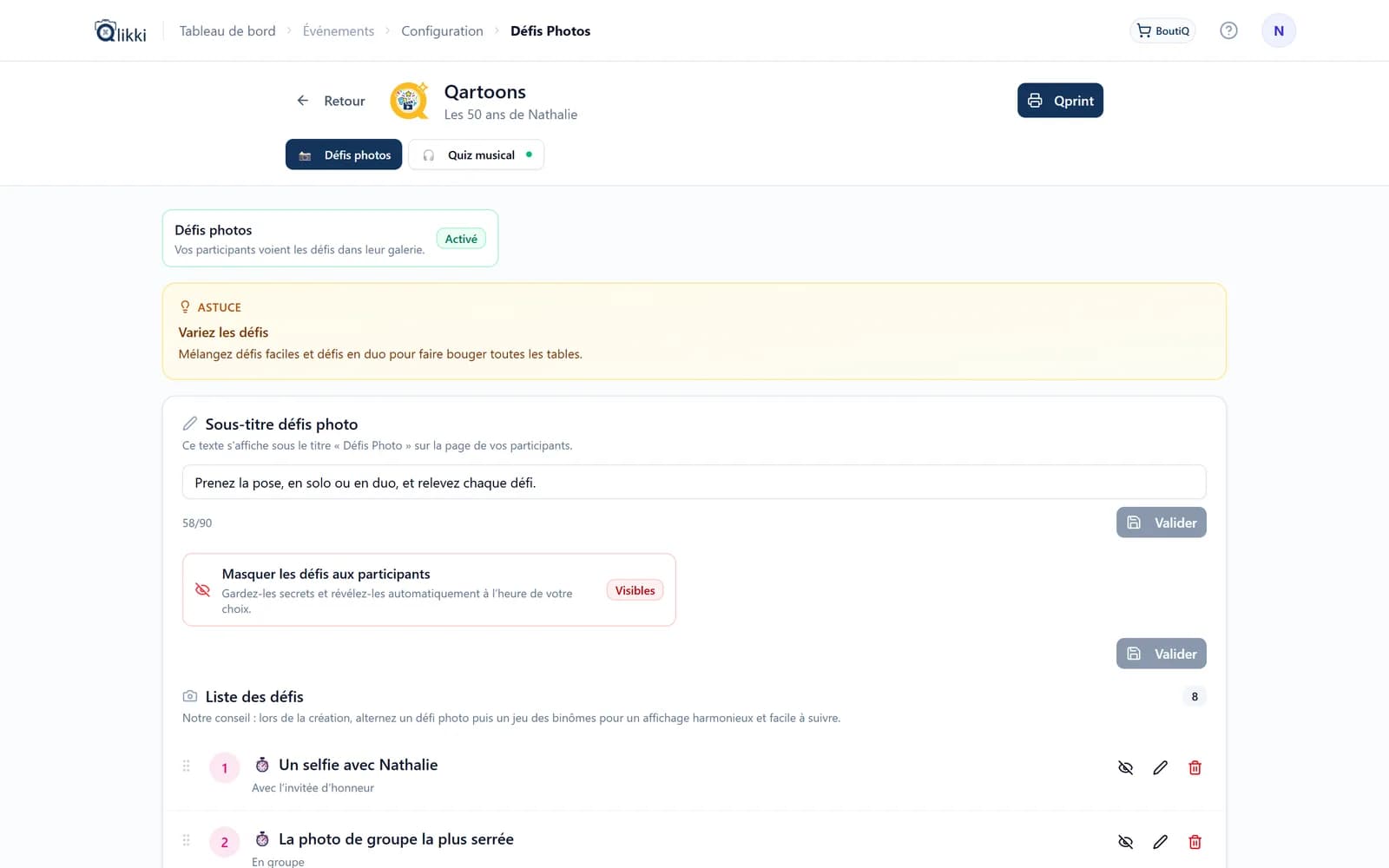The image size is (1389, 868).
Task: Click the '58/90' character counter
Action: pyautogui.click(x=197, y=523)
